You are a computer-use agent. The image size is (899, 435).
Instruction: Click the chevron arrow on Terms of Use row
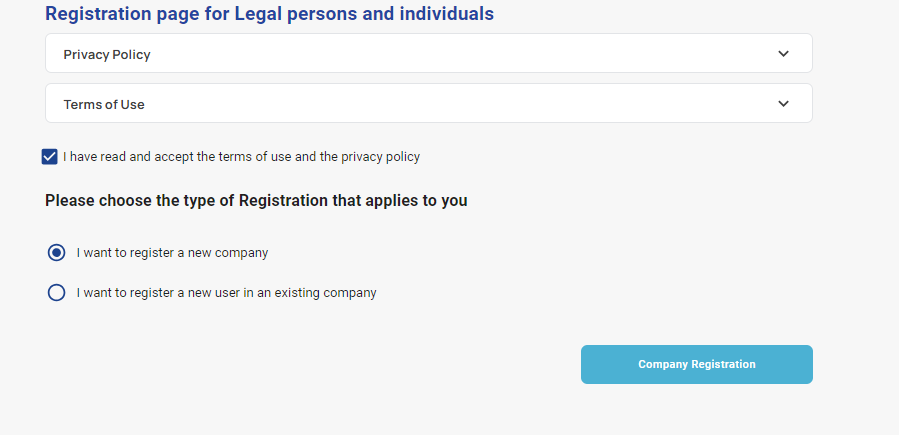783,104
